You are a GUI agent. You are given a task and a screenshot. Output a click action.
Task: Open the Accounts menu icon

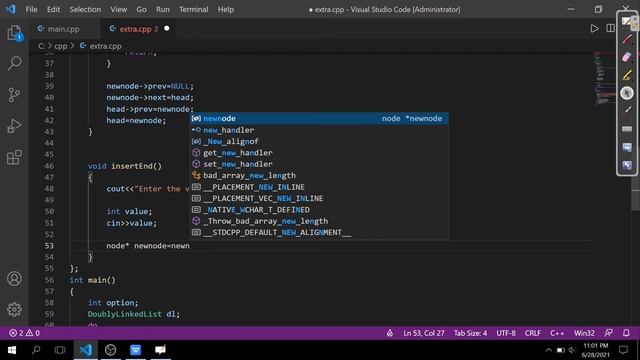[14, 278]
